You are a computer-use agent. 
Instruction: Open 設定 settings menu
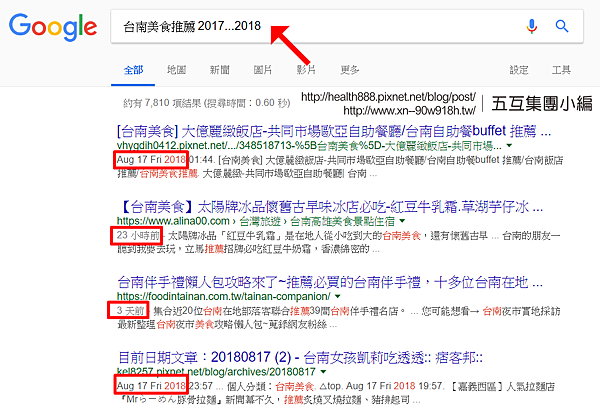518,70
